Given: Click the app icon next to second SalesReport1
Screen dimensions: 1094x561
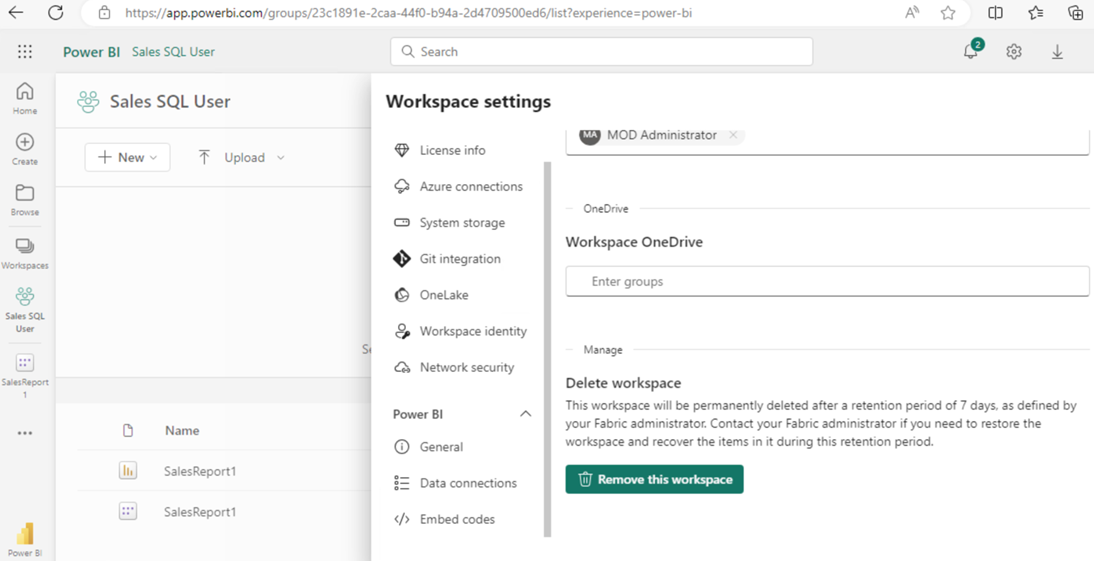Looking at the screenshot, I should coord(128,511).
